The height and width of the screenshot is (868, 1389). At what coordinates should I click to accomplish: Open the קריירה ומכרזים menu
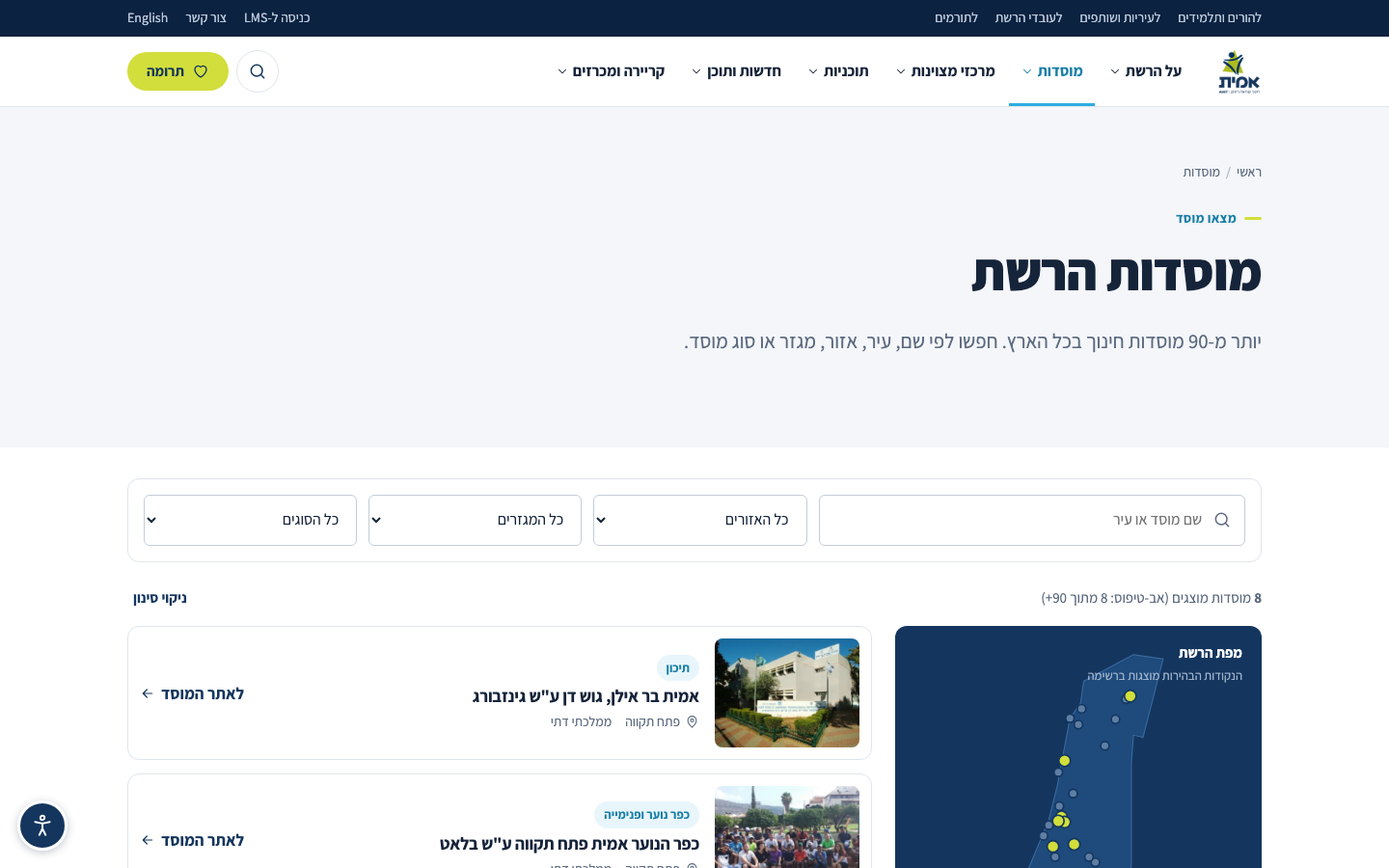(612, 71)
